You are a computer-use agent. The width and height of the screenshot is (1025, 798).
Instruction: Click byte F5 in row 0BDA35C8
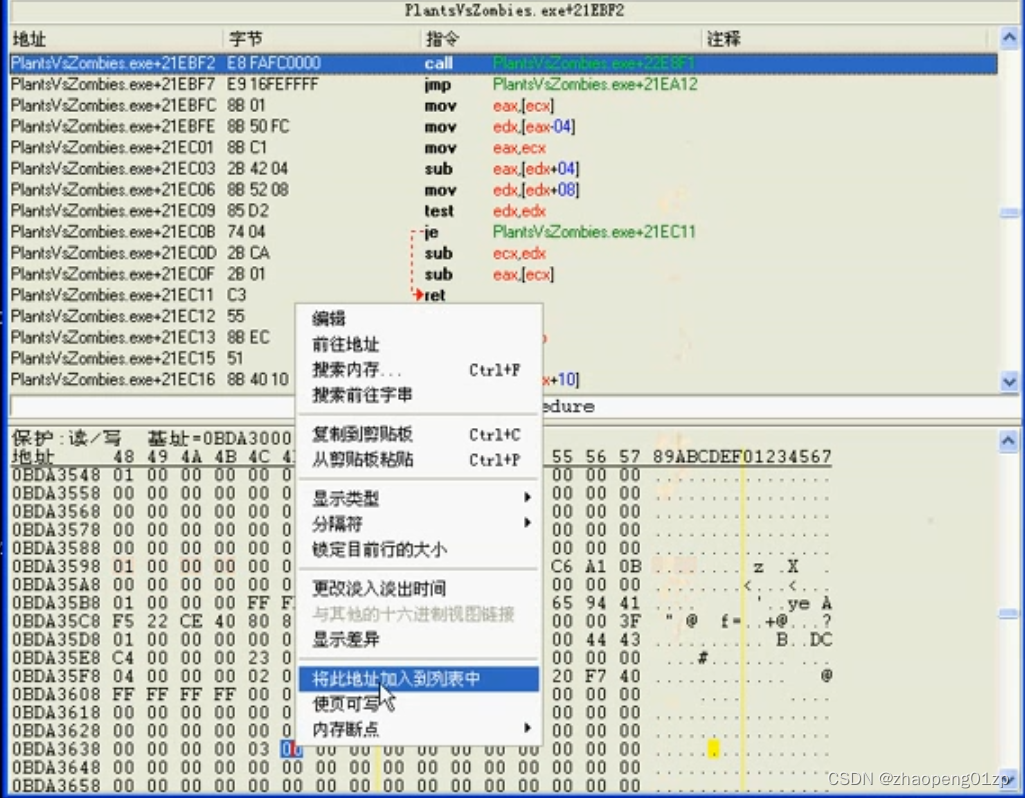coord(123,621)
